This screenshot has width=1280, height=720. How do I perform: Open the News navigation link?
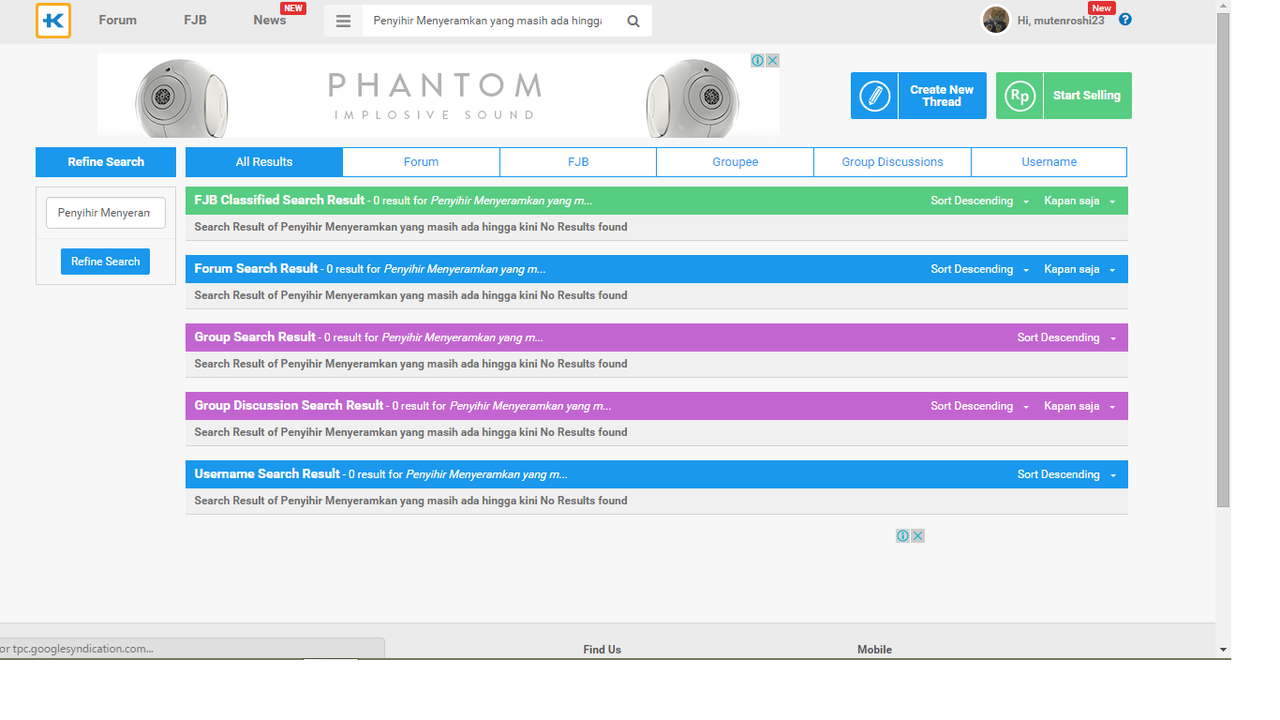point(269,20)
